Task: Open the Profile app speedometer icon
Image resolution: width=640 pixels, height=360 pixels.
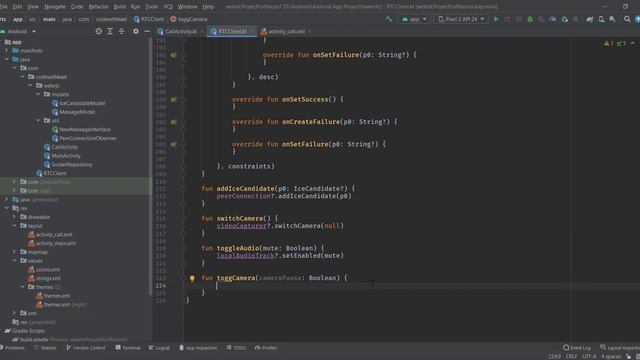Action: 553,19
